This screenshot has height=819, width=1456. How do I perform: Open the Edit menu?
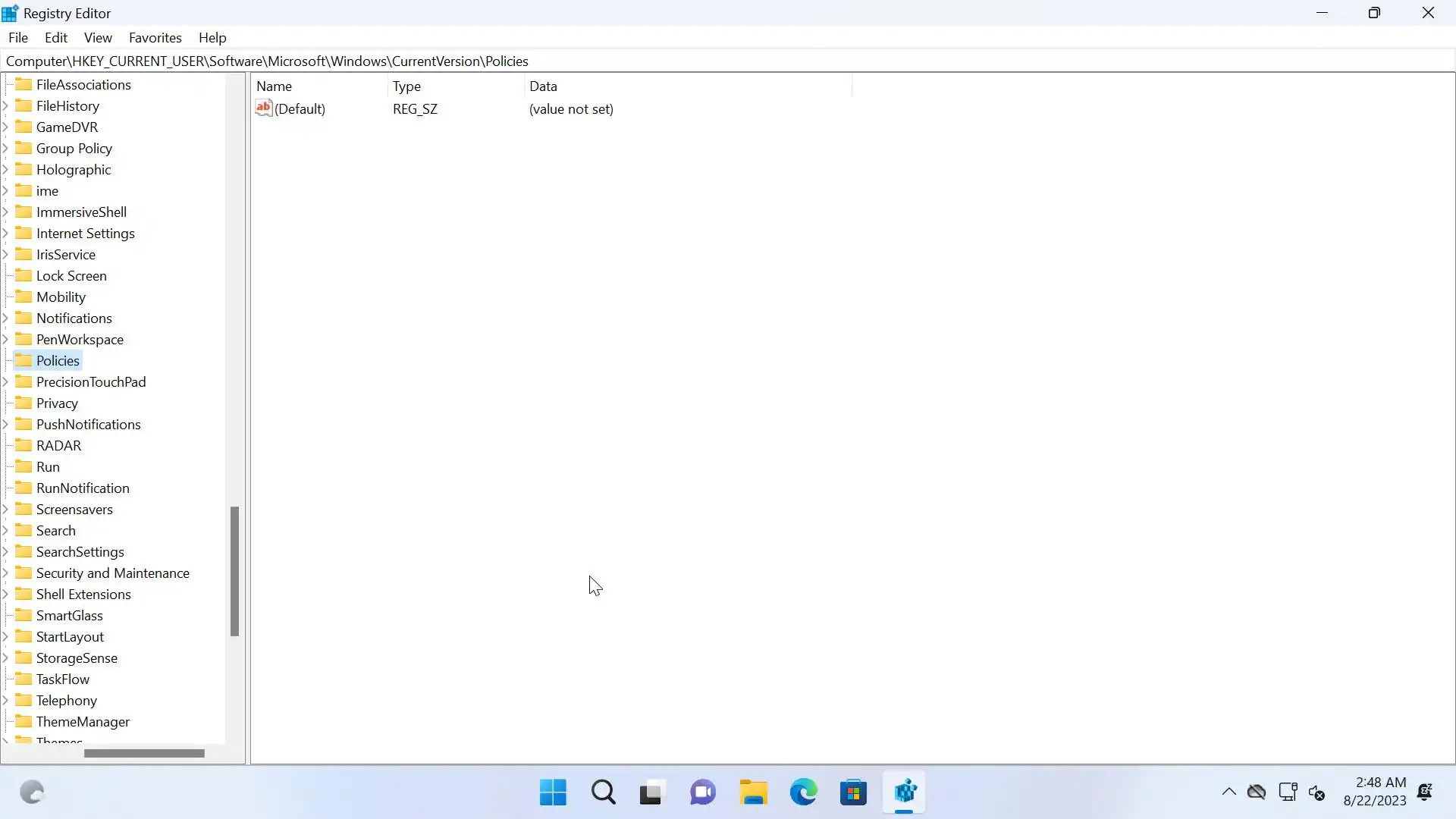pos(55,38)
